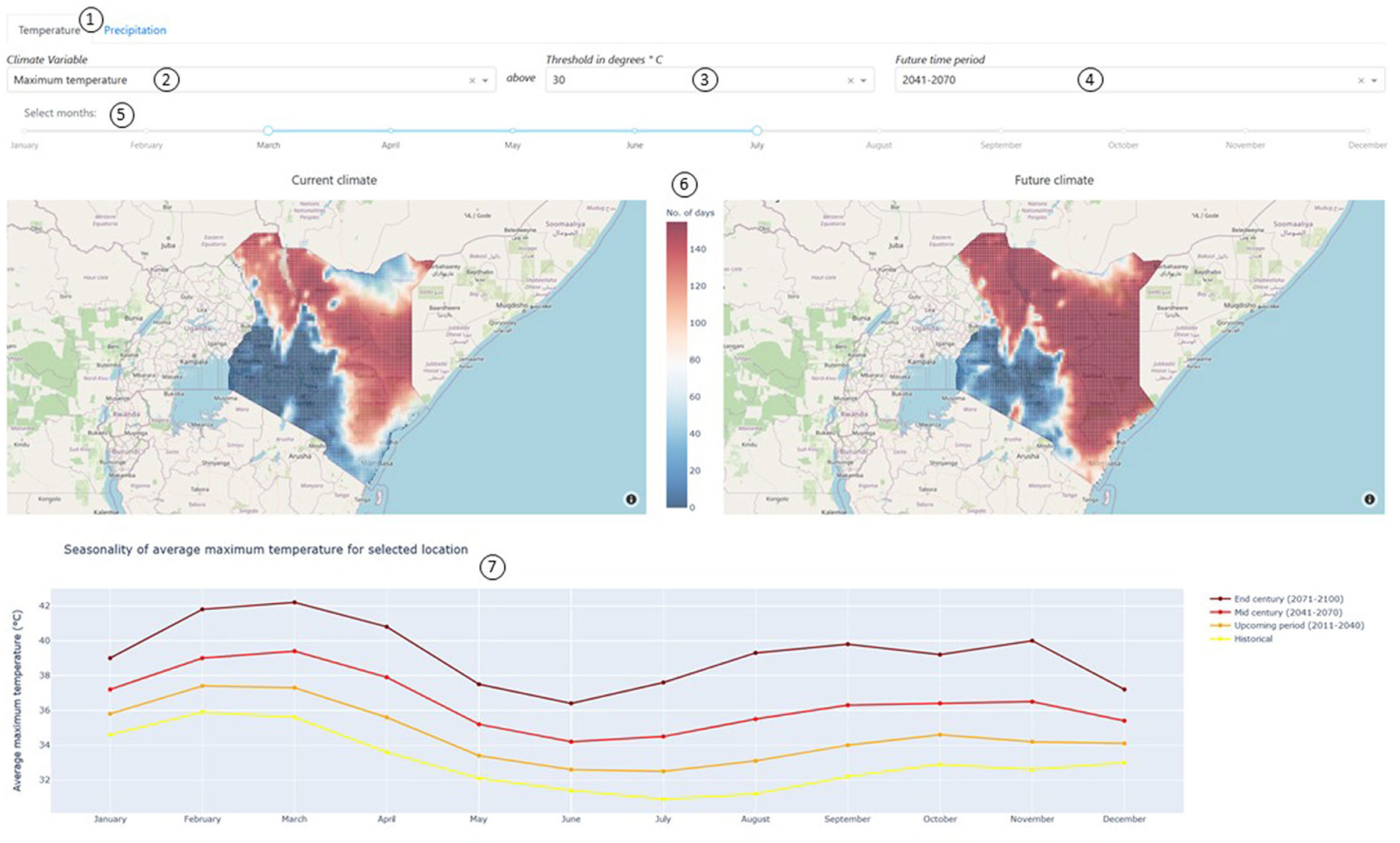Image resolution: width=1400 pixels, height=843 pixels.
Task: Click the July slider handle
Action: (x=756, y=131)
